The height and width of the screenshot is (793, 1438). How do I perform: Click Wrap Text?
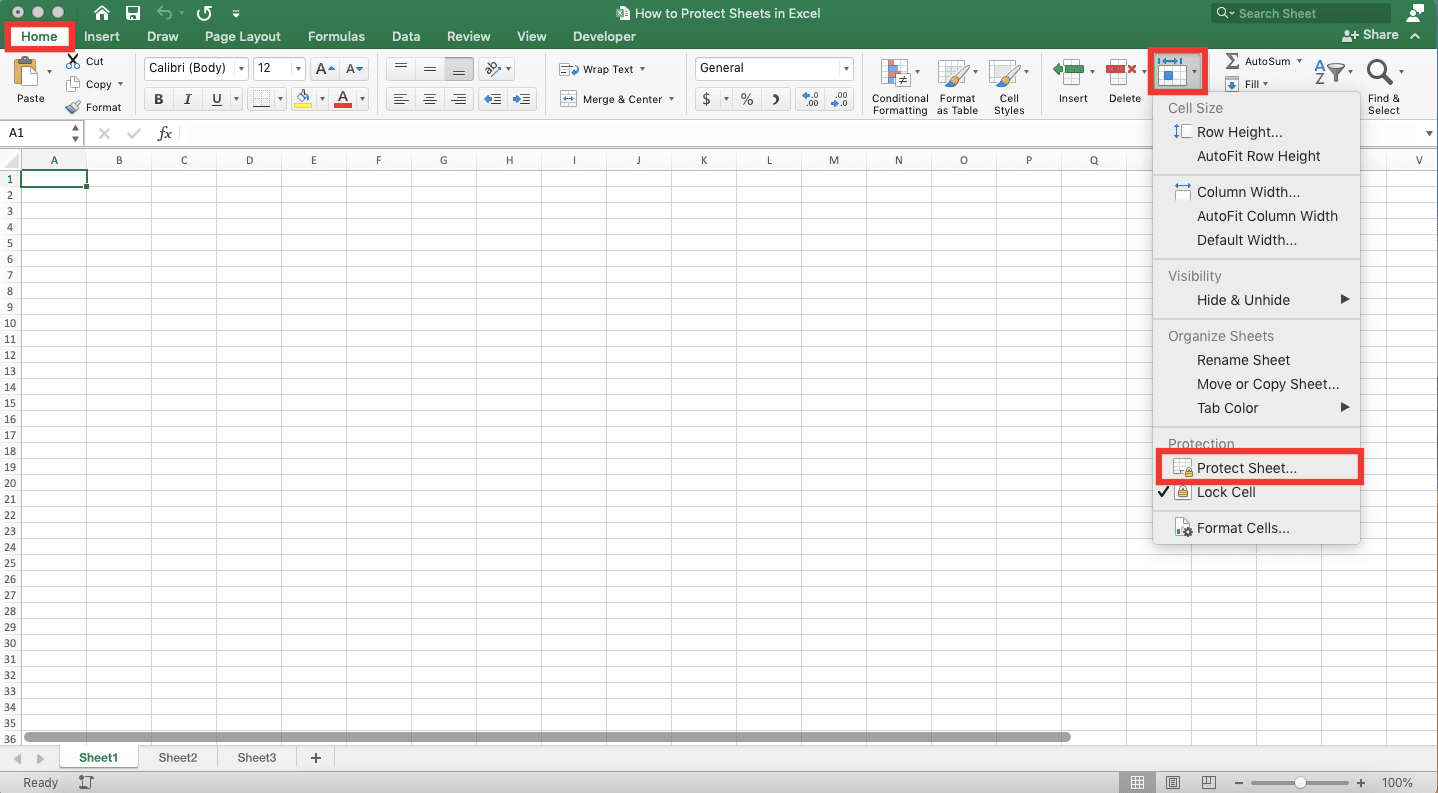point(602,69)
